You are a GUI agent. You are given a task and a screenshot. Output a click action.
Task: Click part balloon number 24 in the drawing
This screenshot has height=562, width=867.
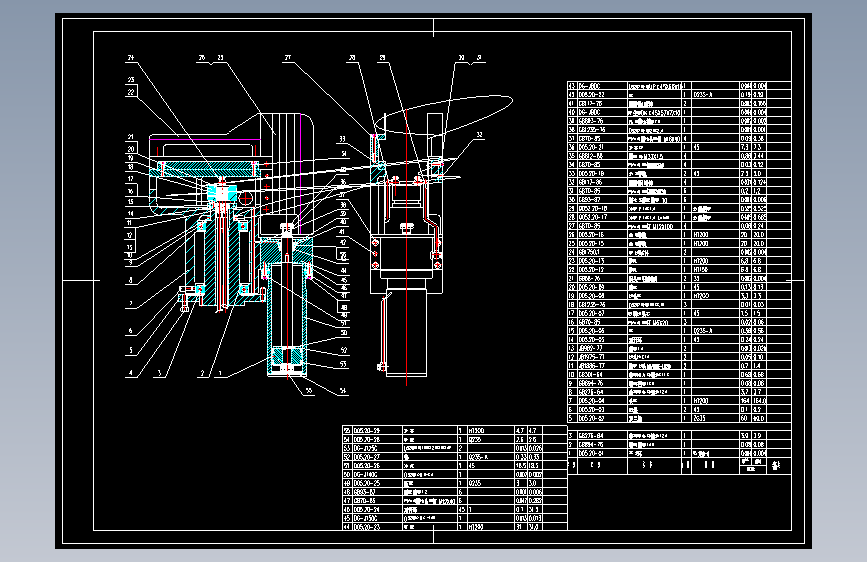coord(131,58)
